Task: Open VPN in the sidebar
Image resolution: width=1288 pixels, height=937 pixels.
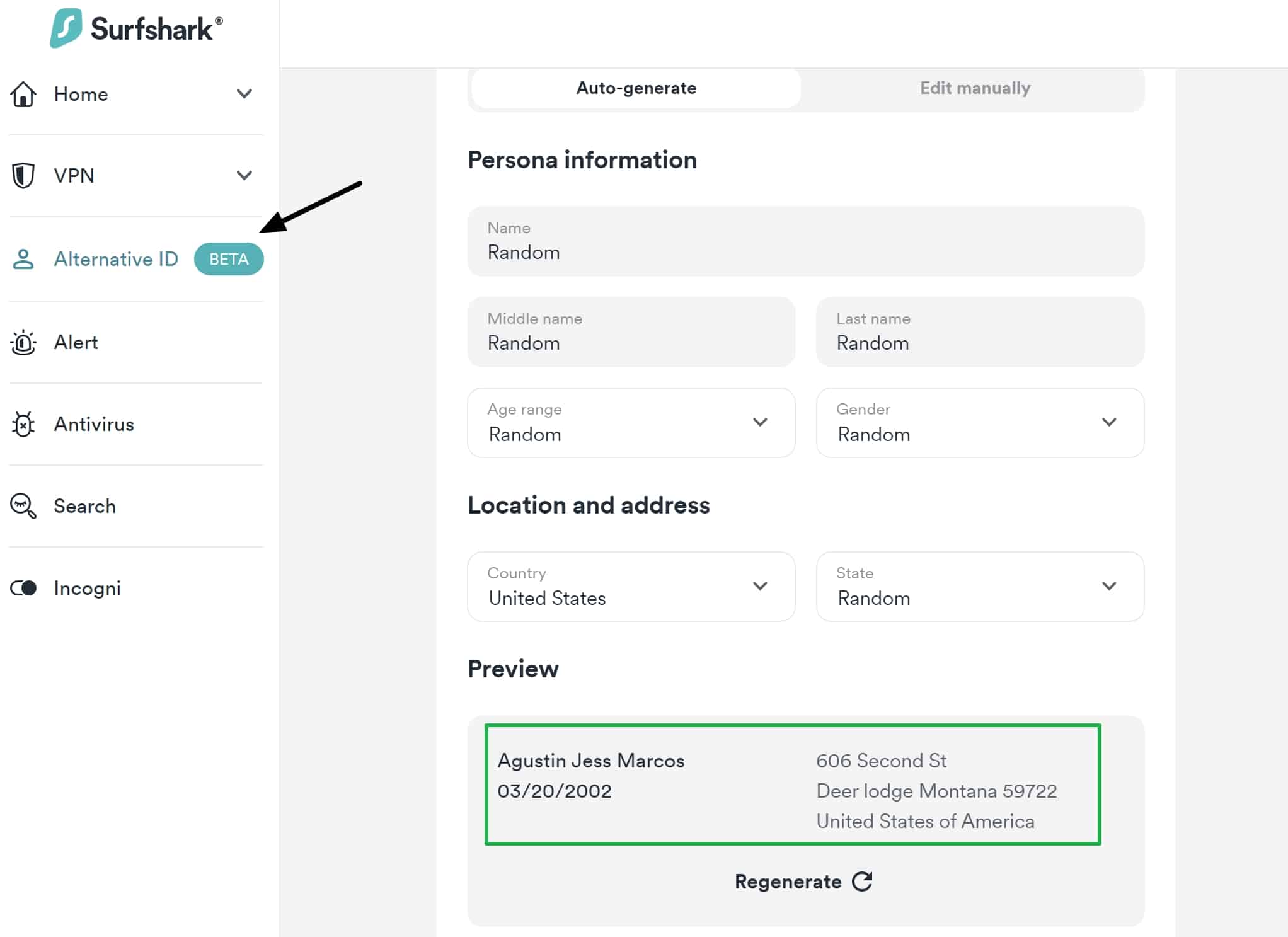Action: [135, 175]
